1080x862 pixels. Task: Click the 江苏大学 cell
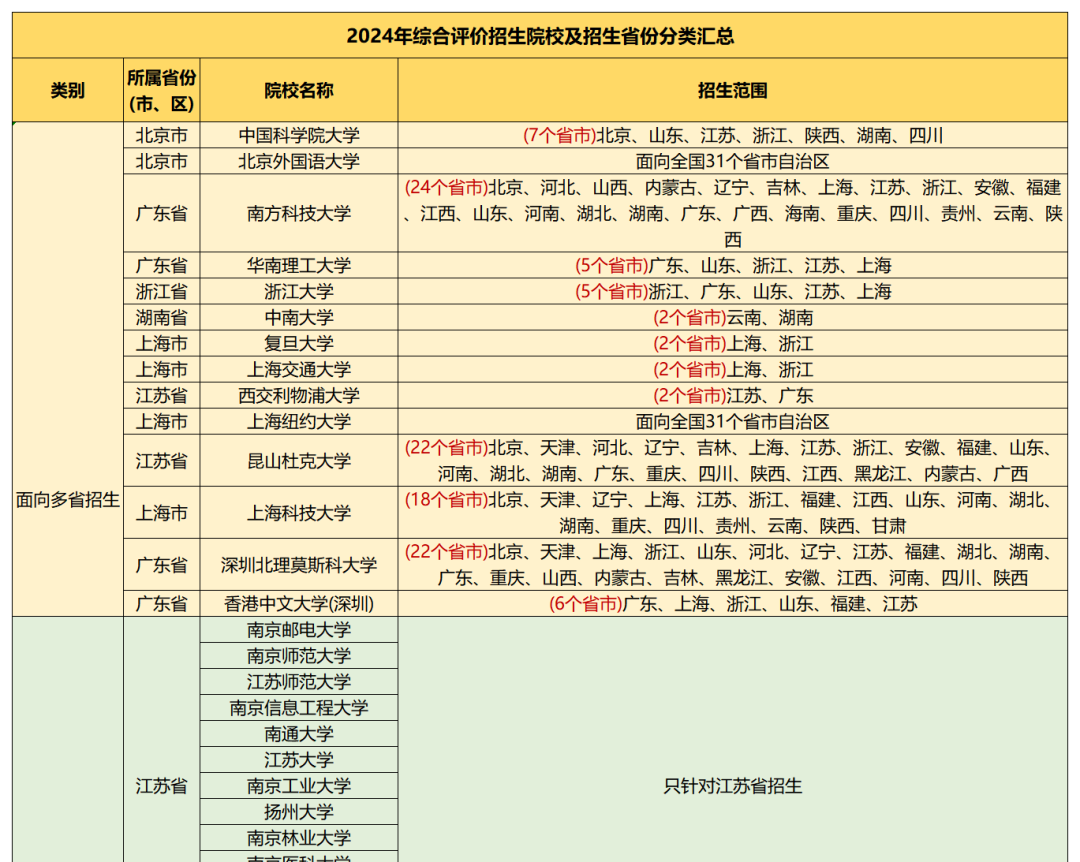299,760
